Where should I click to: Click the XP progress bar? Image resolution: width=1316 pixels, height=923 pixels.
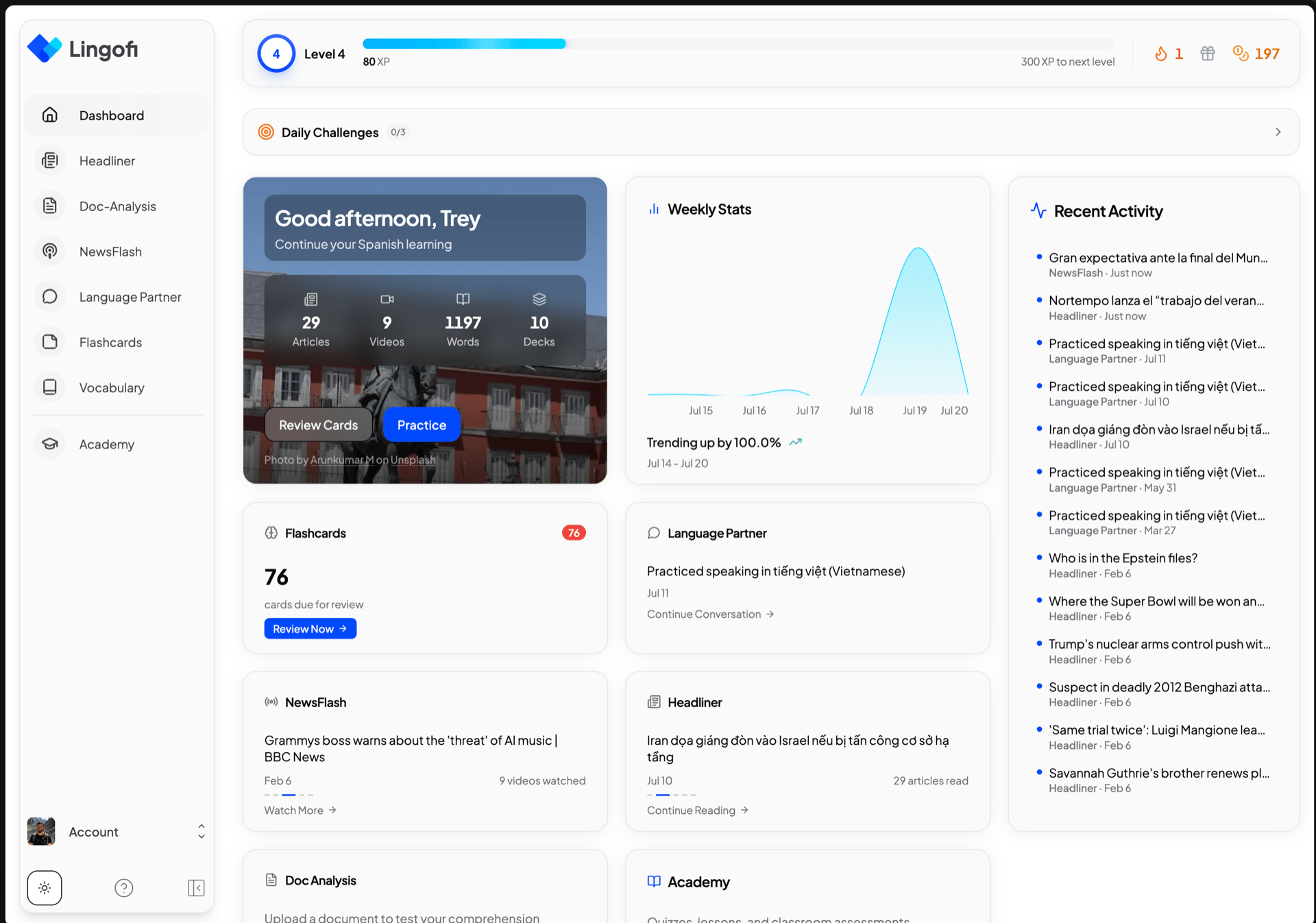(x=738, y=44)
